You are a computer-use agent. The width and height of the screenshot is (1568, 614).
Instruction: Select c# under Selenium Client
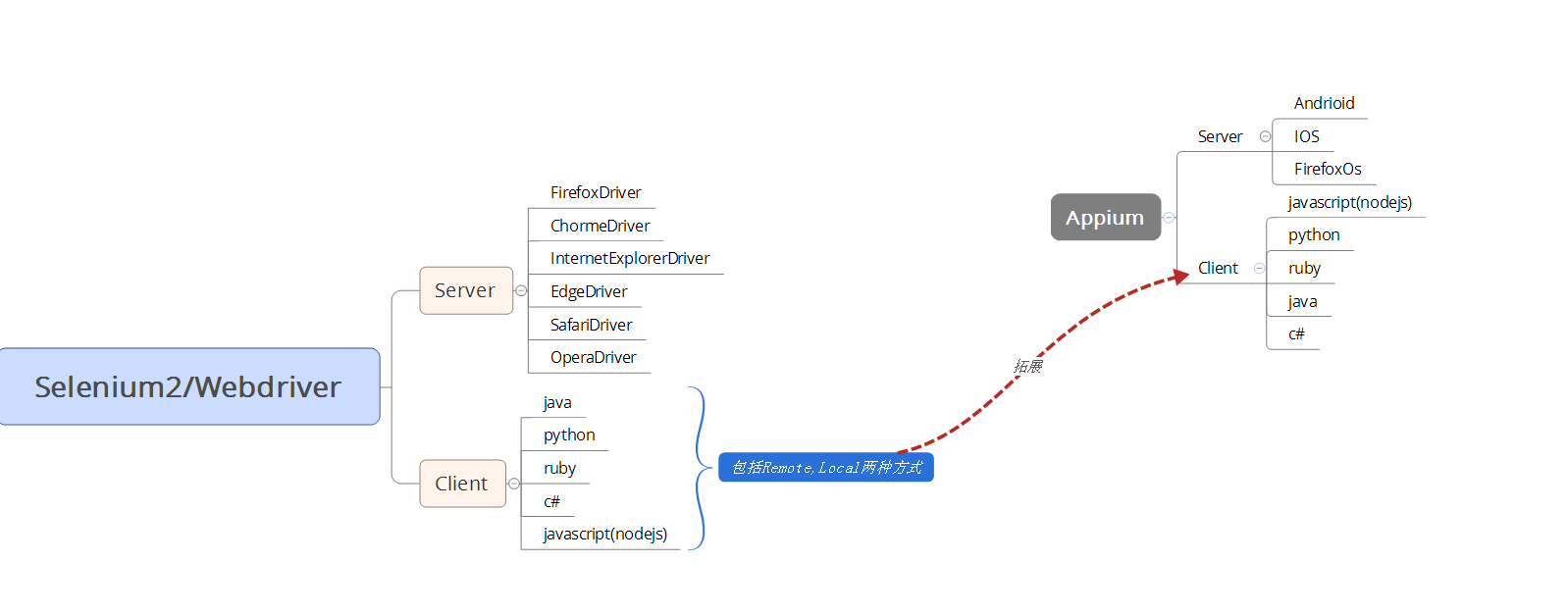pos(551,501)
